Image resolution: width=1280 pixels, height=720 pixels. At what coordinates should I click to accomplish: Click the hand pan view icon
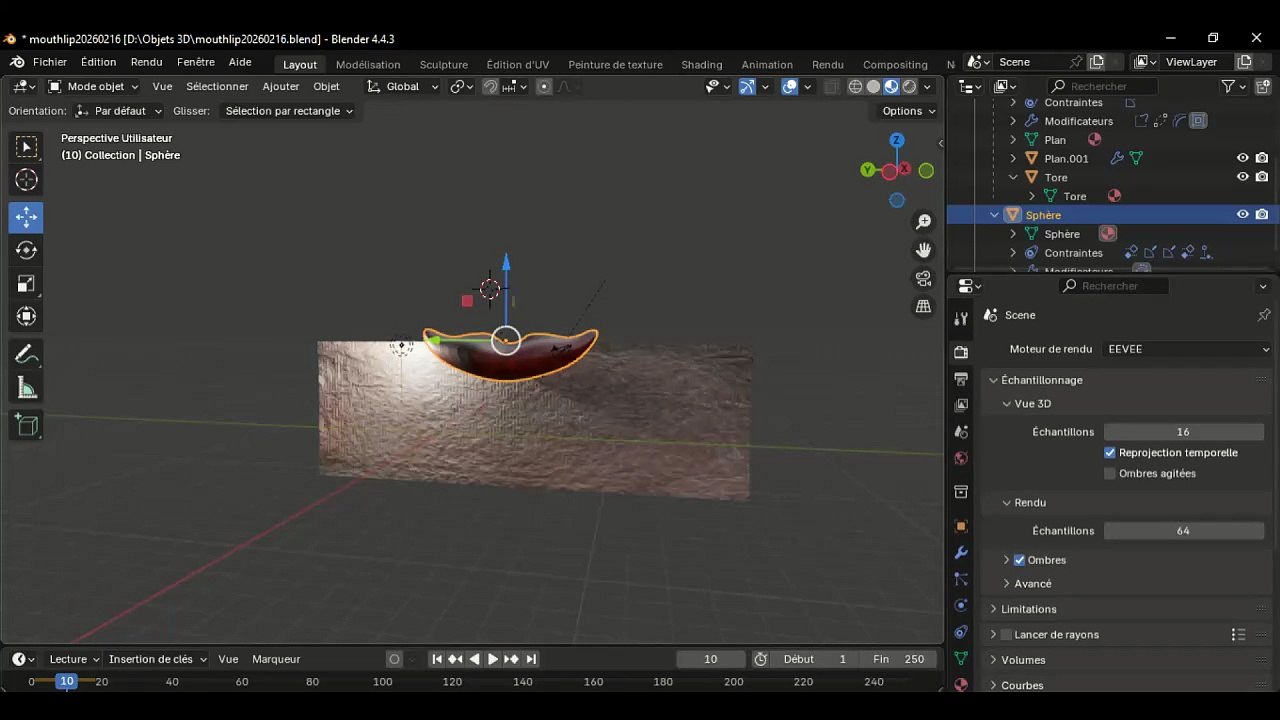(924, 249)
